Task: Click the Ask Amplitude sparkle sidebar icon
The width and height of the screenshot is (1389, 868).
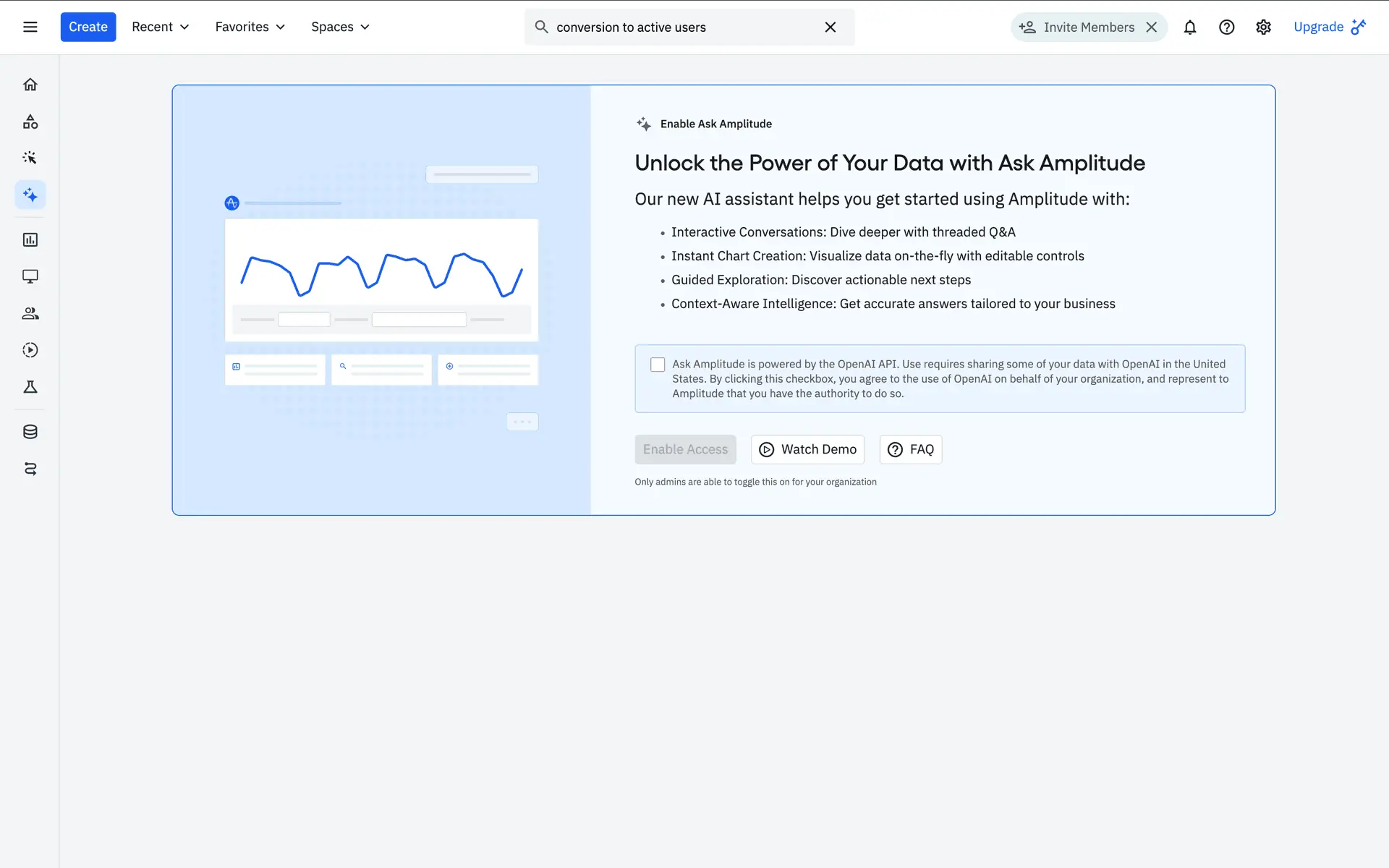Action: tap(30, 195)
